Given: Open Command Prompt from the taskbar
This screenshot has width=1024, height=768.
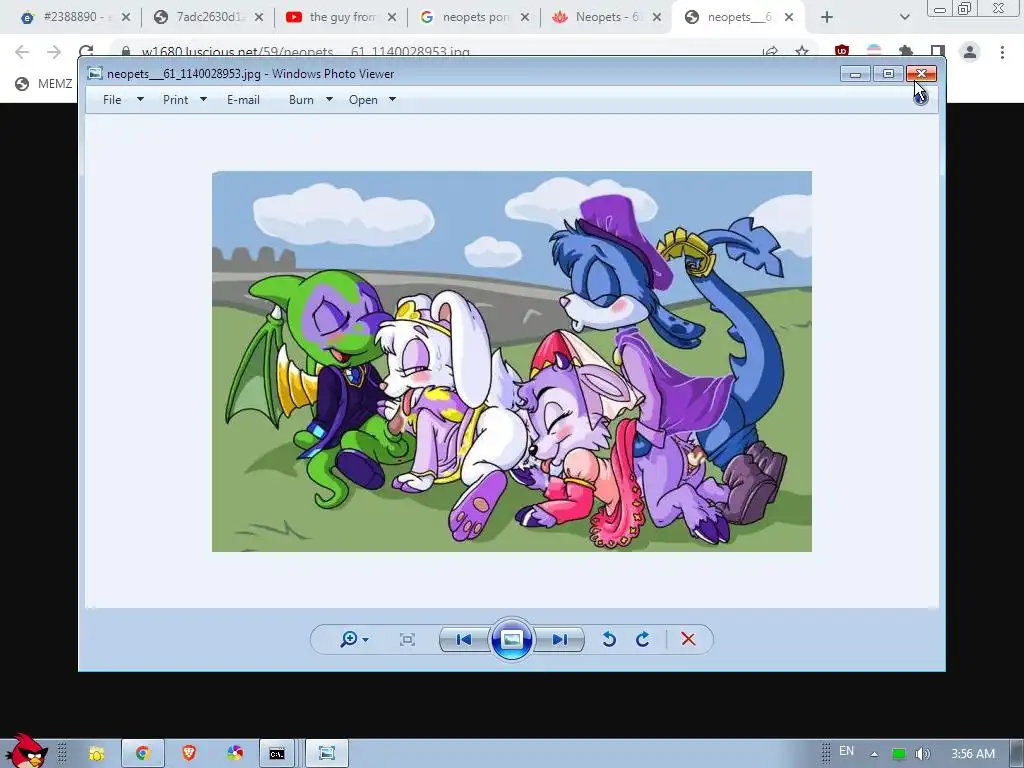Looking at the screenshot, I should click(277, 754).
